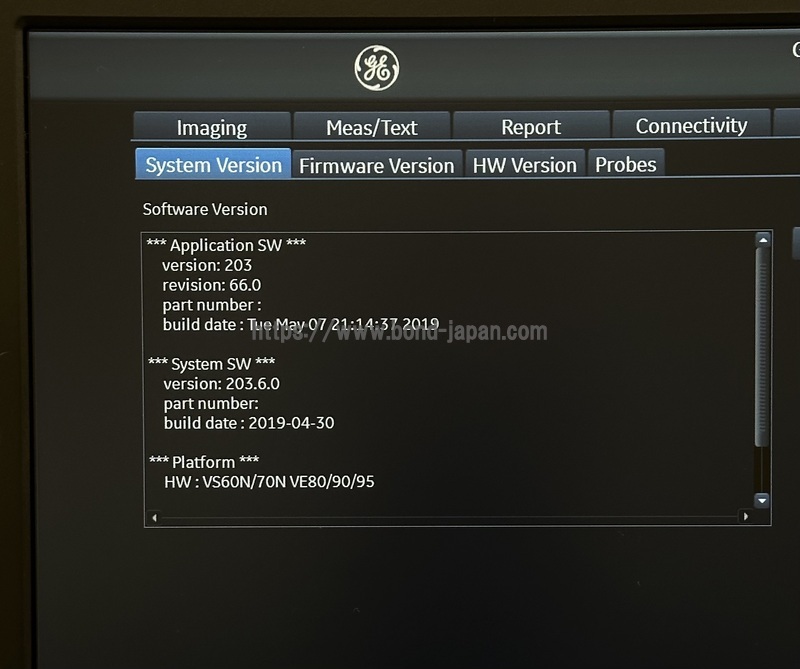Click the horizontal scrollbar left arrow
Screen dimensions: 800x669
click(x=153, y=517)
